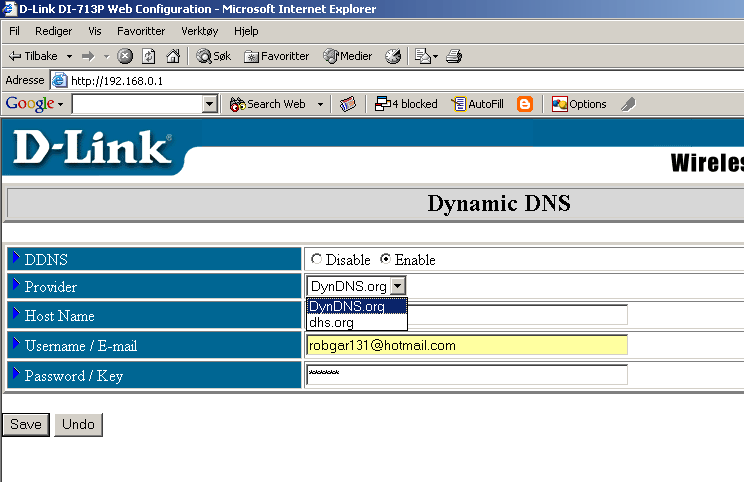Click the arrow icon beside Username / E-mail

point(16,343)
